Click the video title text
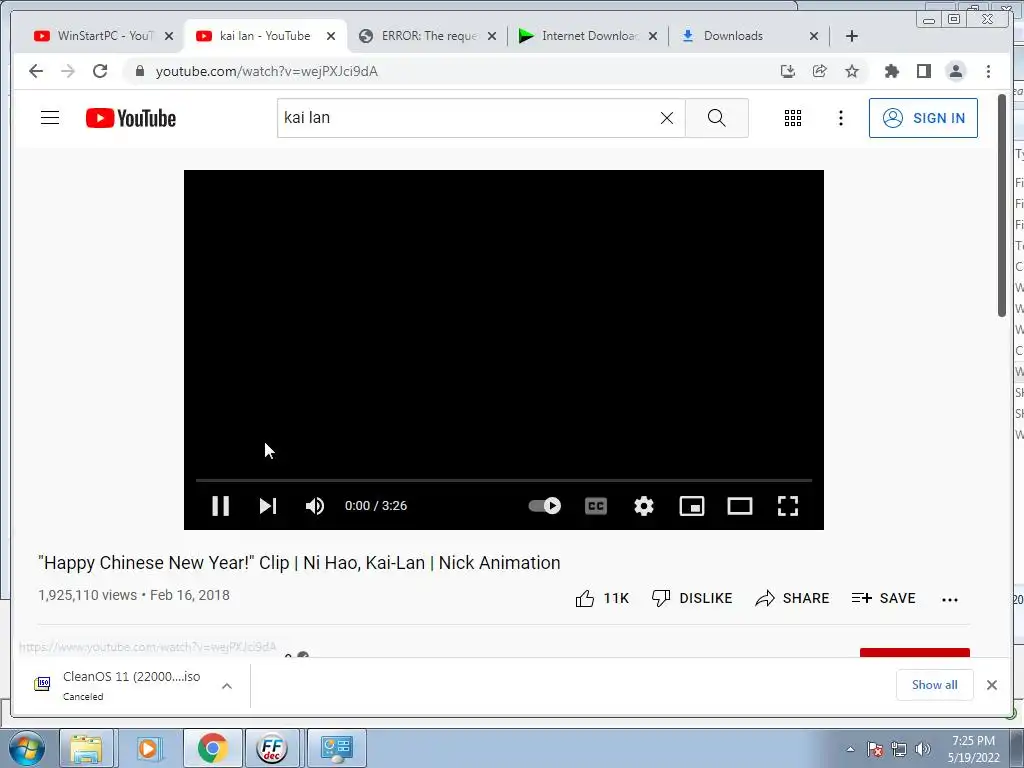 299,562
